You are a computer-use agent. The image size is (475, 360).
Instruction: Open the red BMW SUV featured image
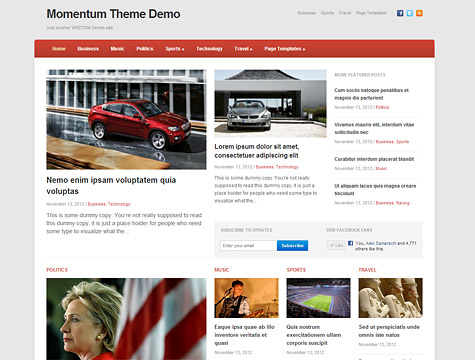coord(126,119)
